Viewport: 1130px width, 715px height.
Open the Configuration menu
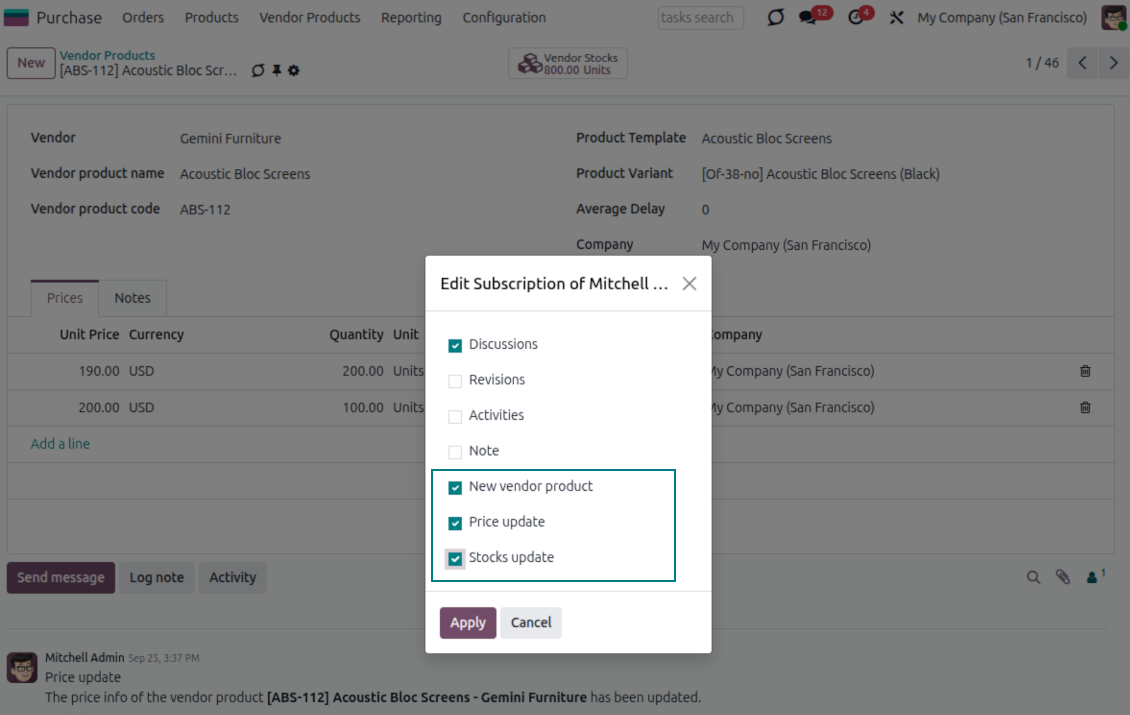(x=504, y=17)
